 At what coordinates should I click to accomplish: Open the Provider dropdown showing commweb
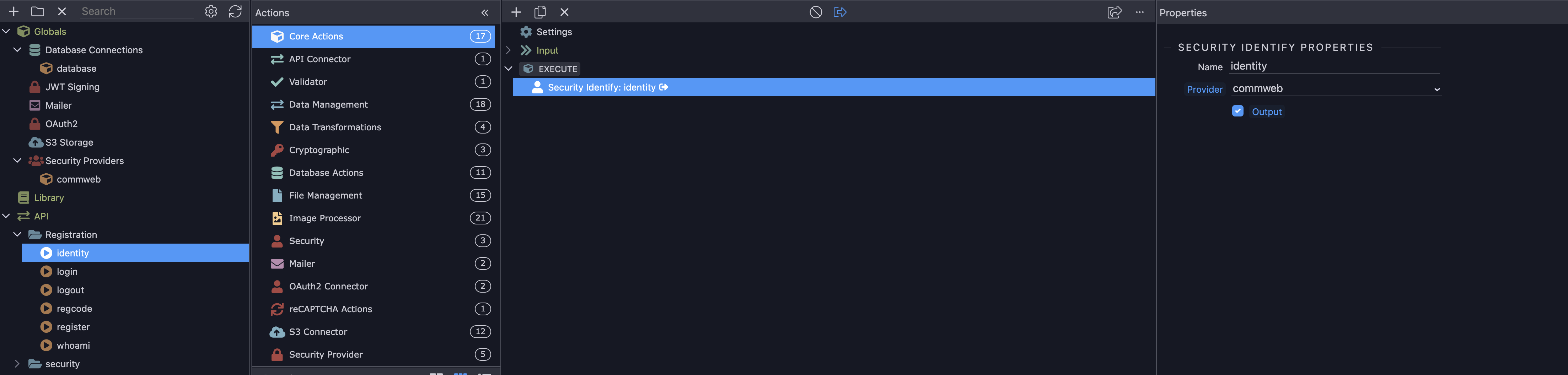[1336, 89]
